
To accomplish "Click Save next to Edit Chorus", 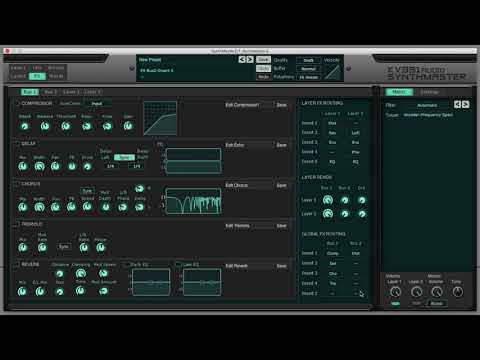I will (282, 185).
